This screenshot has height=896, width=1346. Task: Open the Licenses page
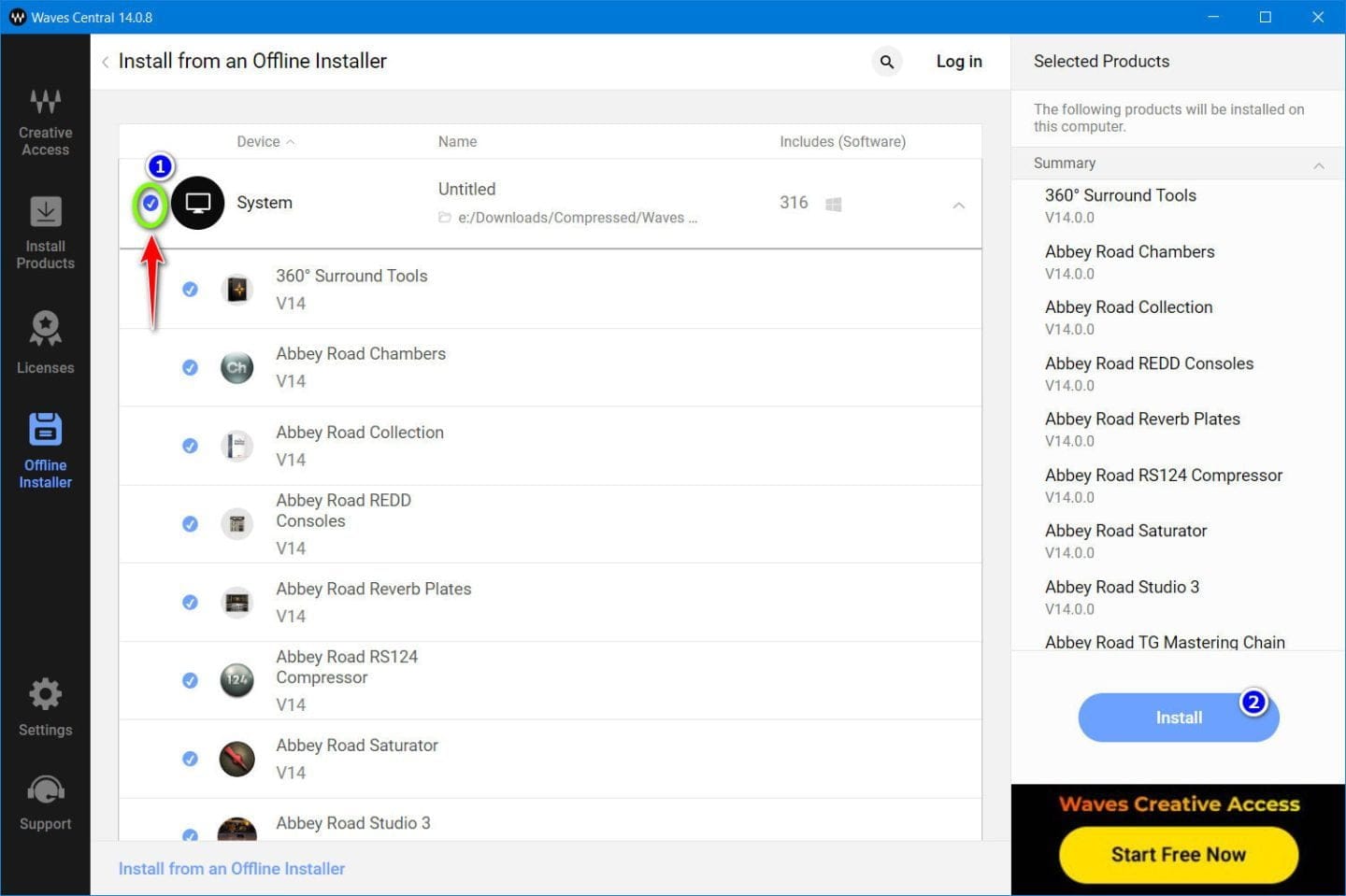[45, 343]
